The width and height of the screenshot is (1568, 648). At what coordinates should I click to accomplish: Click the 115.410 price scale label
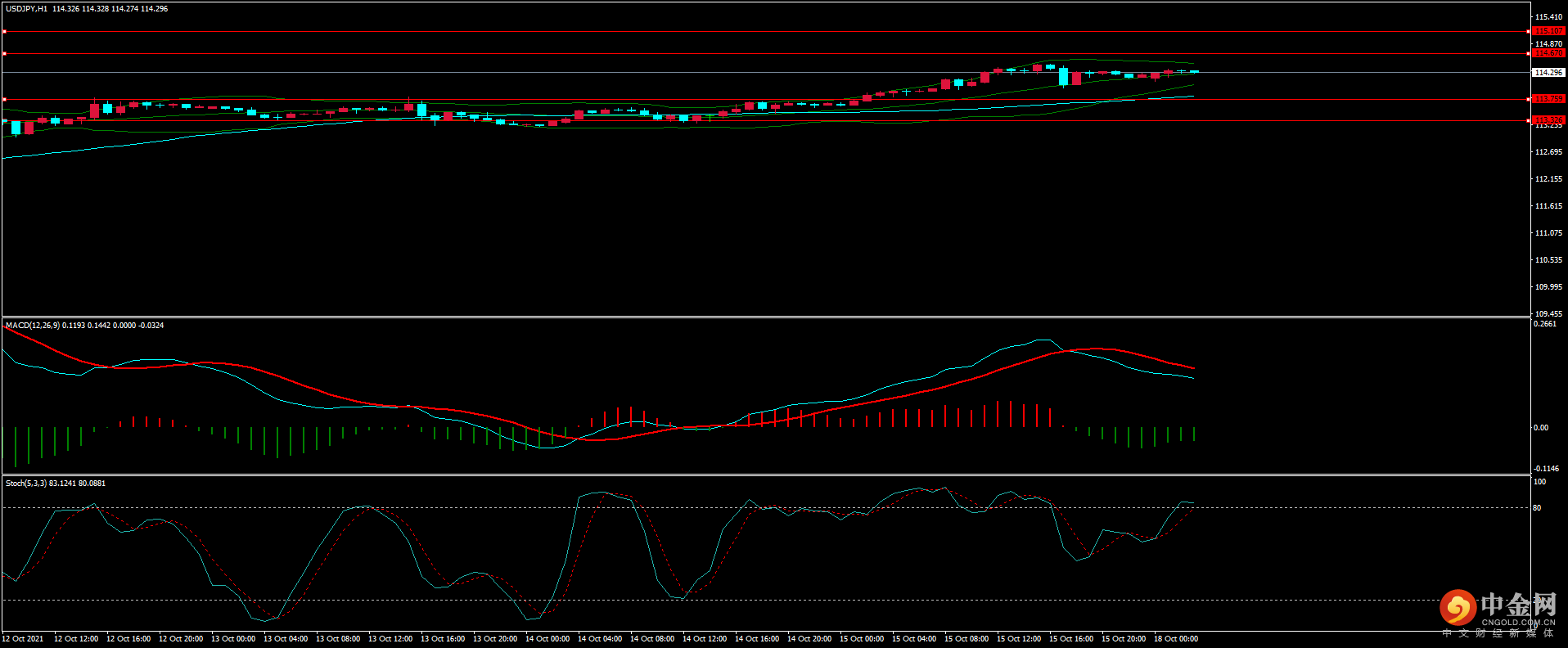coord(1548,17)
